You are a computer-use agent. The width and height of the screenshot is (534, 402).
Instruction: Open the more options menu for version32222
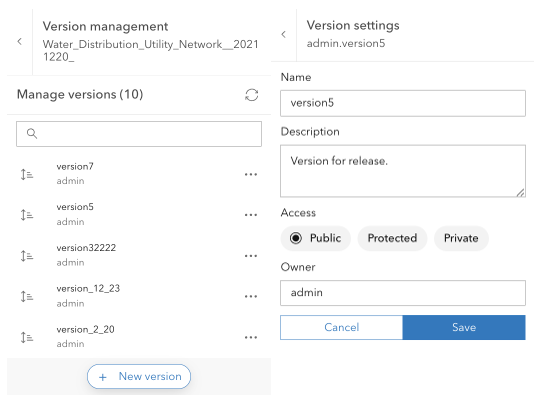tap(251, 256)
